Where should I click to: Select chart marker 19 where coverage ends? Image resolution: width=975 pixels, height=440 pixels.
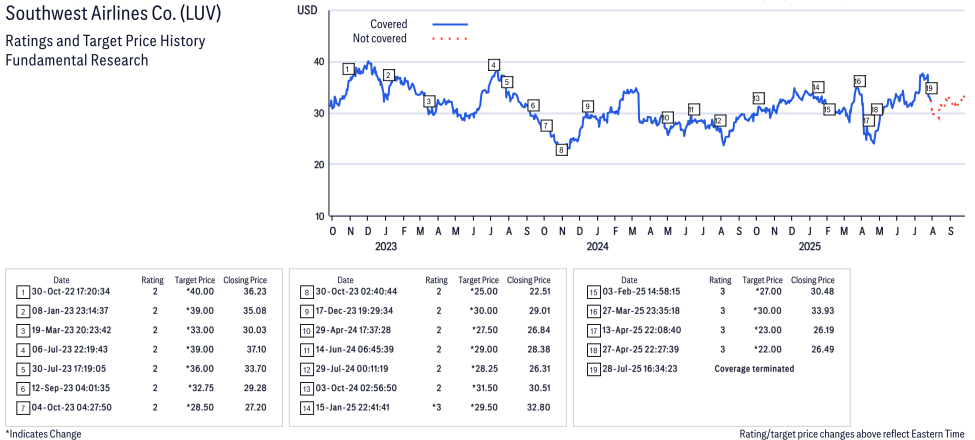click(x=930, y=88)
